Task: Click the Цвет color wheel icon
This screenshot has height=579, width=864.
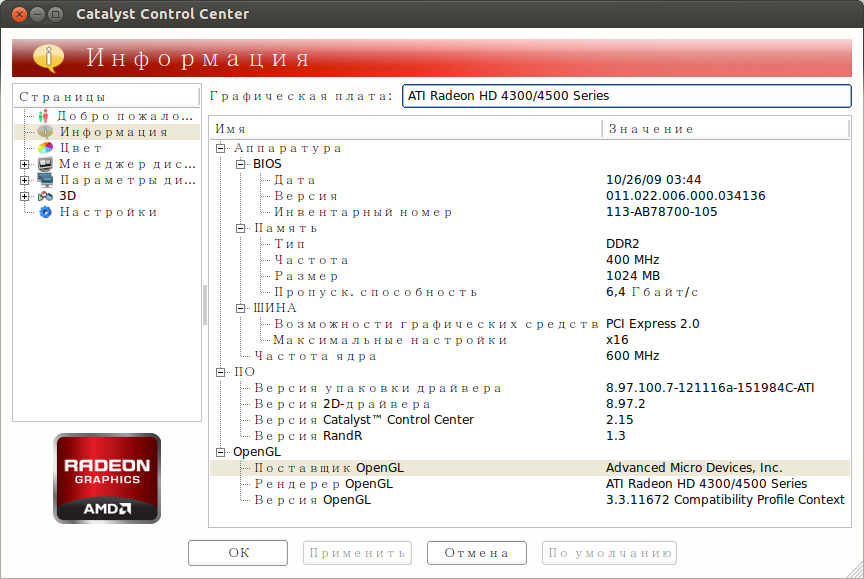Action: tap(45, 148)
